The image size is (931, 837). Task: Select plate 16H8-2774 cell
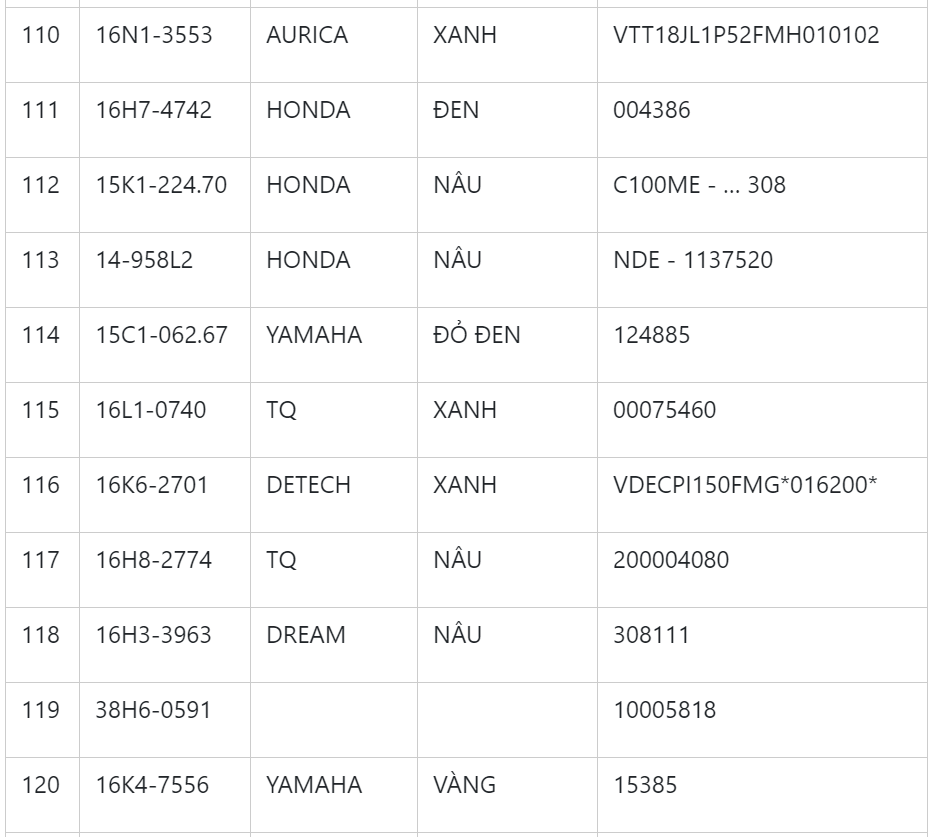tap(154, 560)
